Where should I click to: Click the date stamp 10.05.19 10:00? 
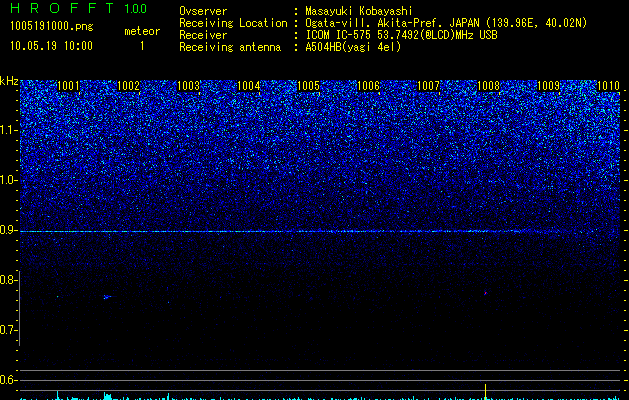tap(51, 46)
